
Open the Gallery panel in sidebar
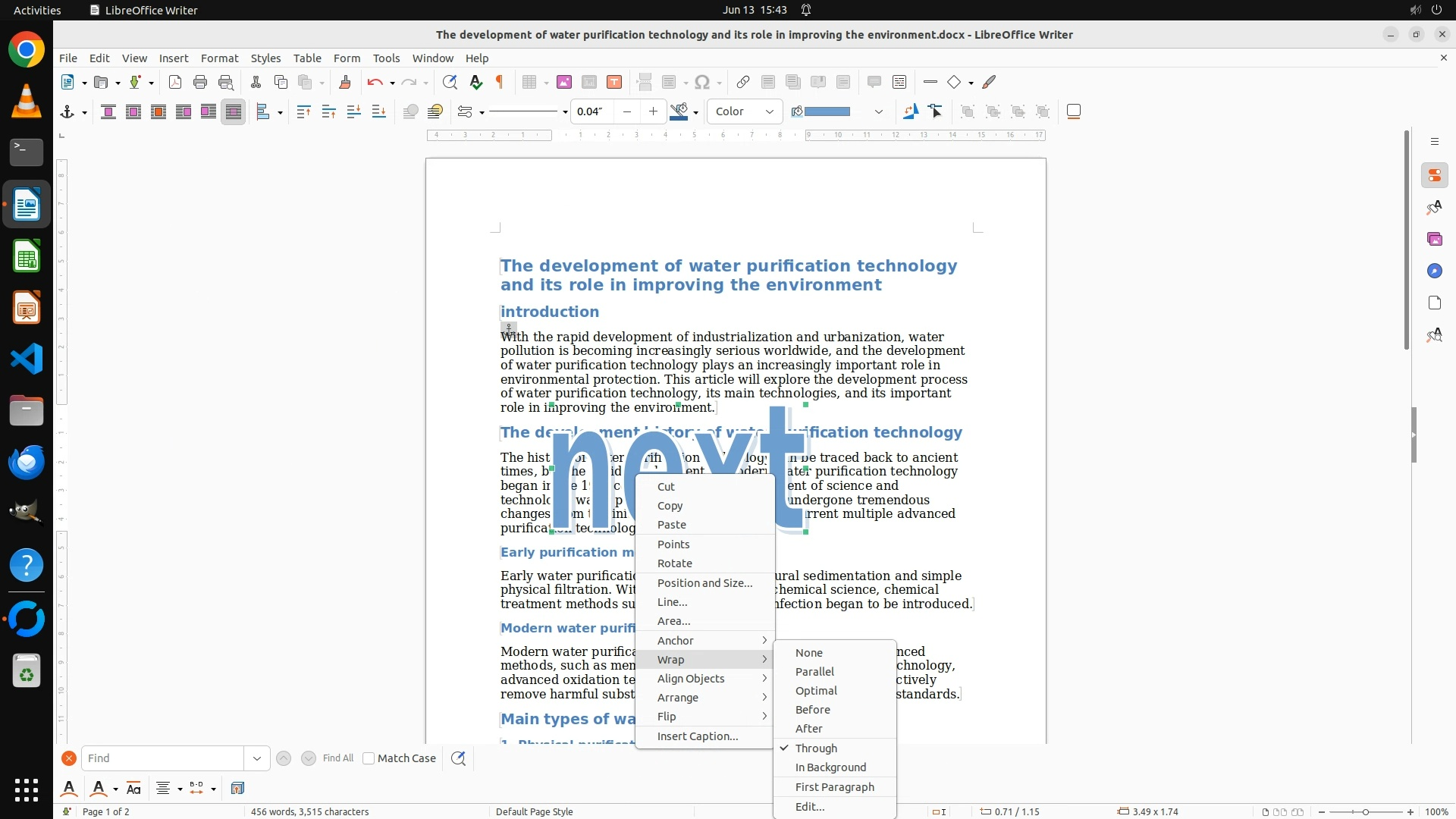(1434, 240)
